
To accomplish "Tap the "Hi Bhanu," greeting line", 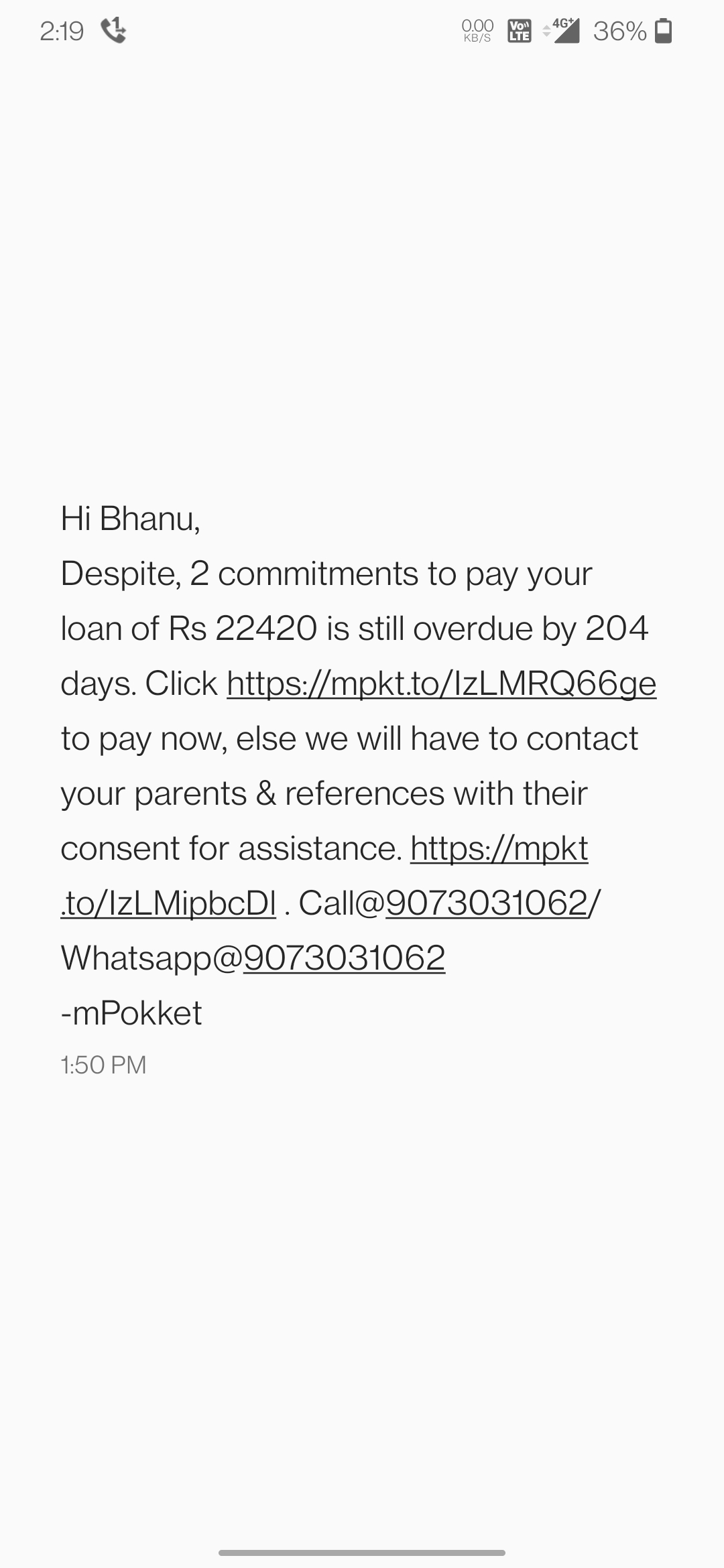I will pyautogui.click(x=131, y=519).
